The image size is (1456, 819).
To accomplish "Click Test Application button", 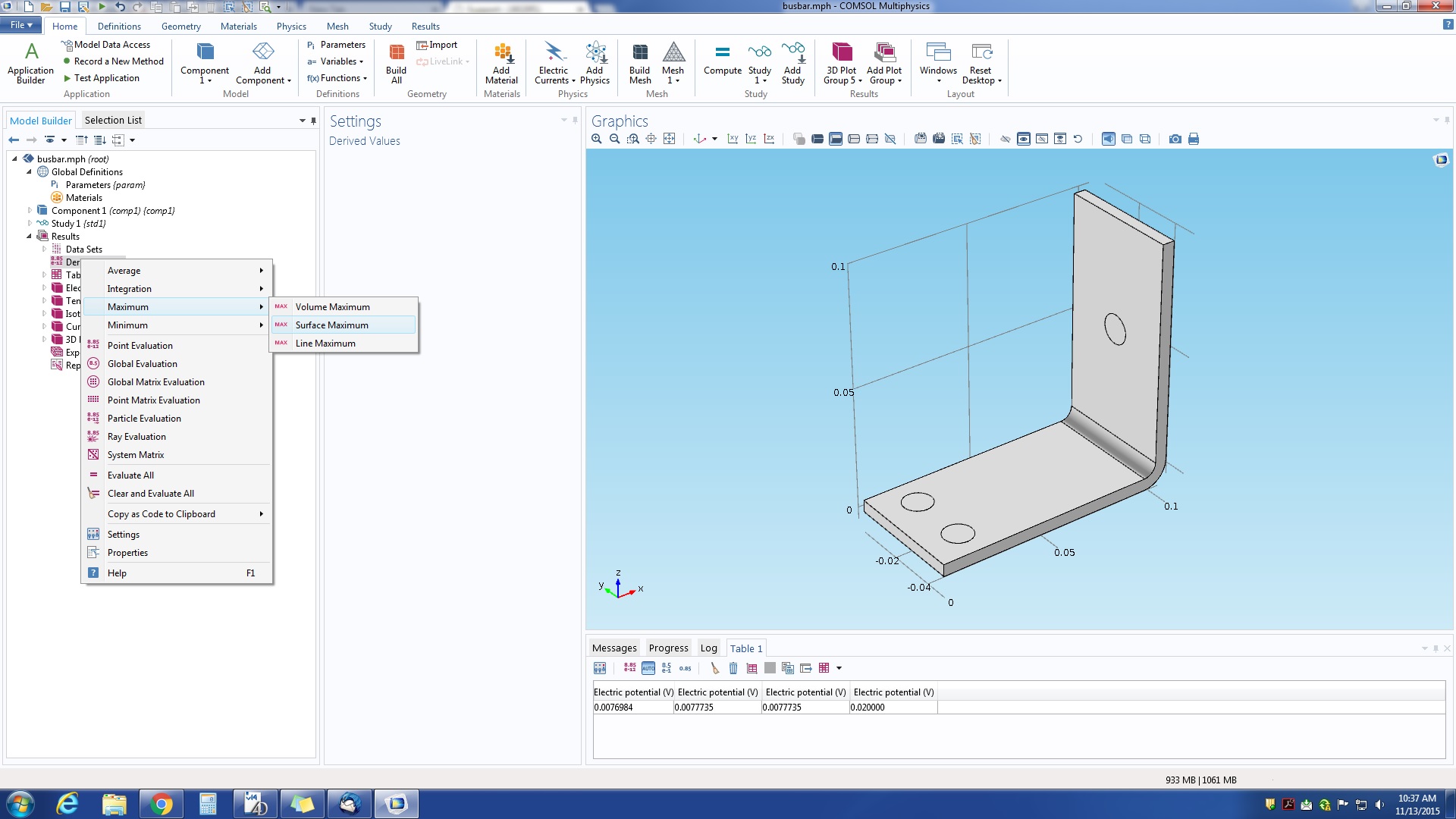I will coord(106,78).
